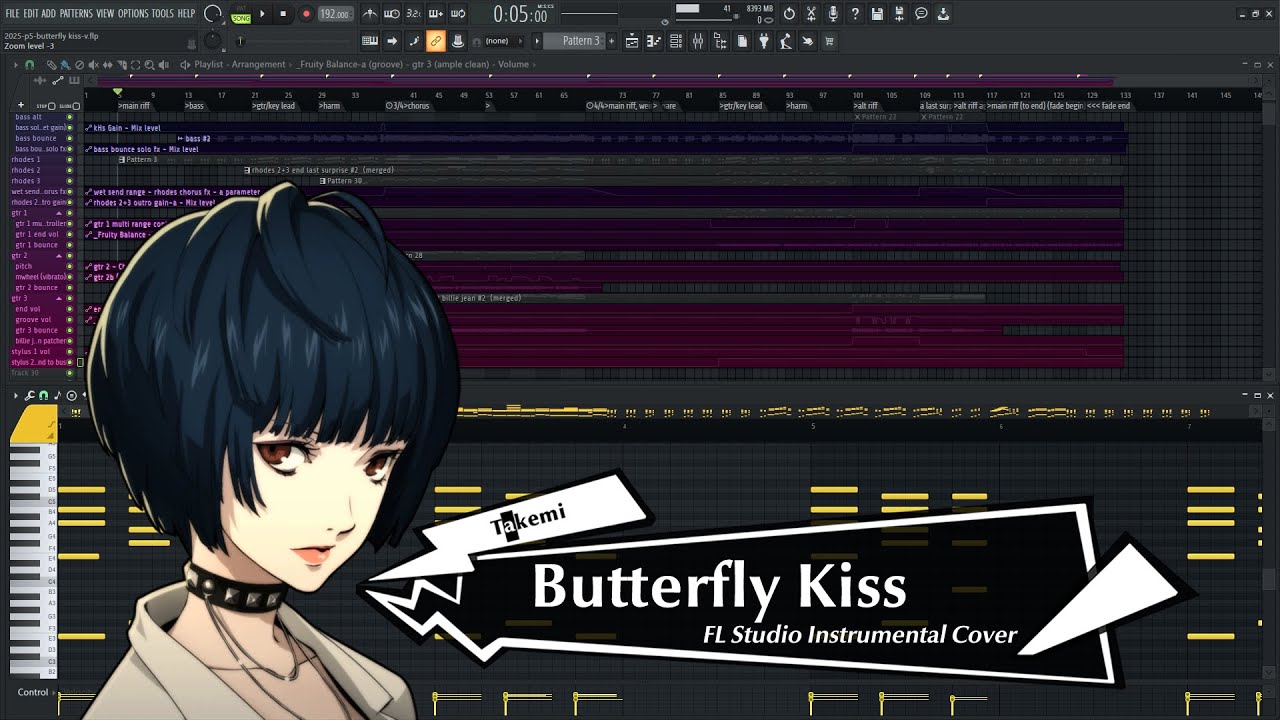Mute the gtr 1 end vol track

tap(69, 234)
